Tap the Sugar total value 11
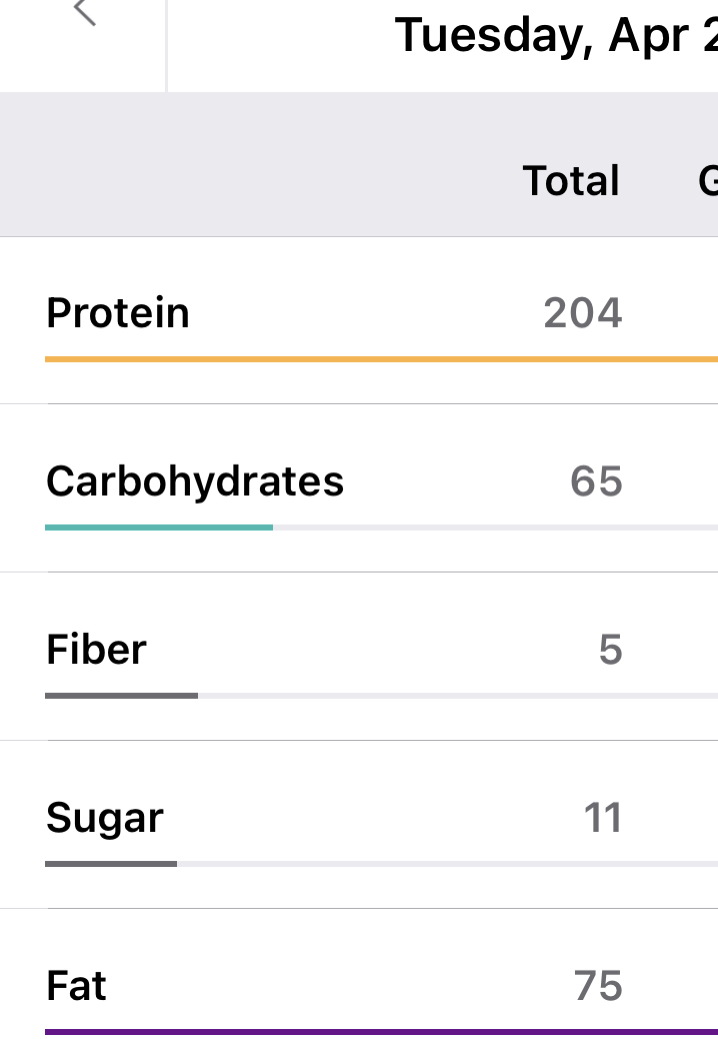The height and width of the screenshot is (1039, 718). point(603,818)
